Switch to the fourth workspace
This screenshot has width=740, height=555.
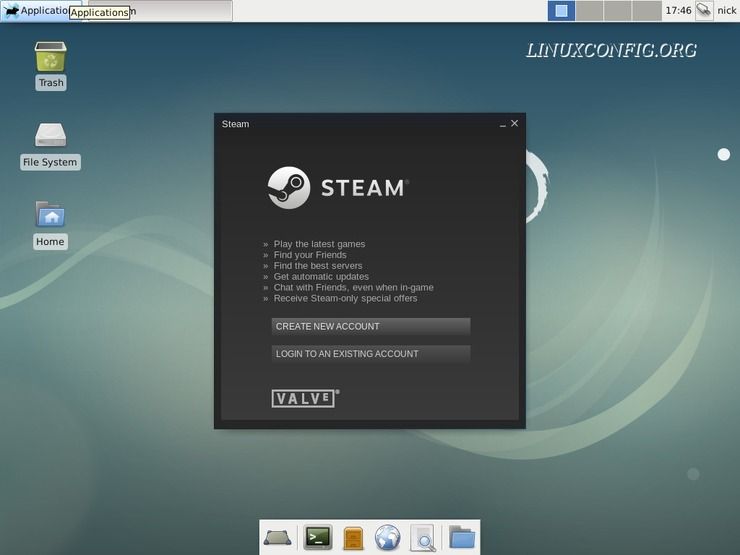click(647, 11)
